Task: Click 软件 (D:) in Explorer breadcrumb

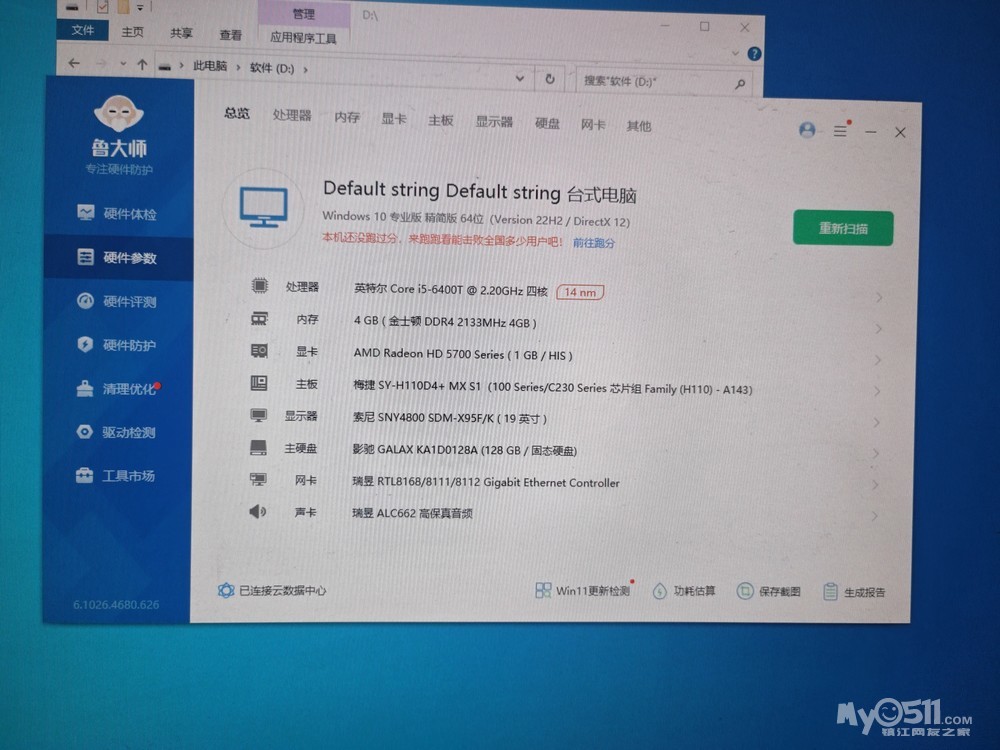Action: 272,68
